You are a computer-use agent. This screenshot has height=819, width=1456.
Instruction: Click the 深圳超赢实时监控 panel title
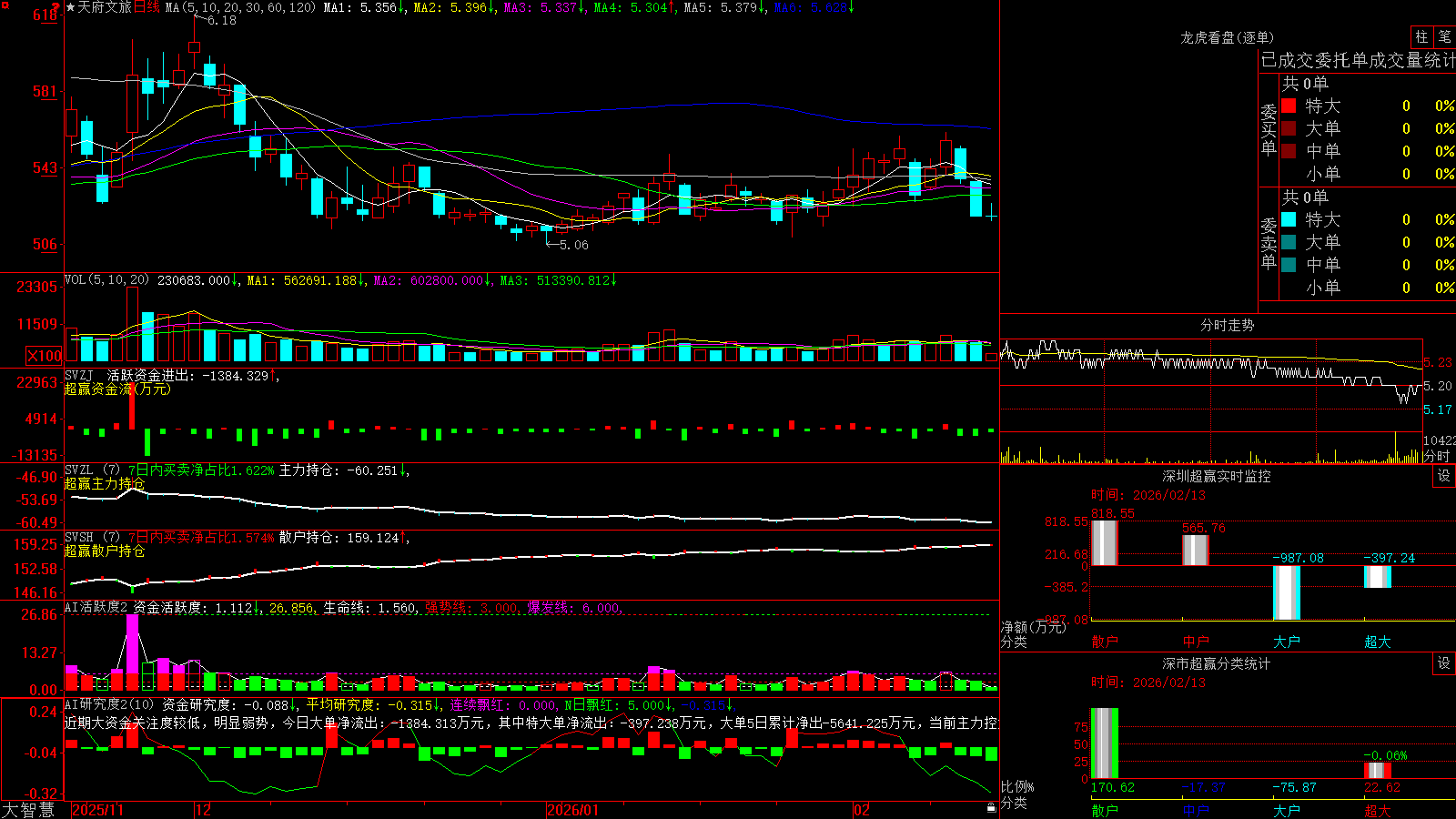[1217, 476]
